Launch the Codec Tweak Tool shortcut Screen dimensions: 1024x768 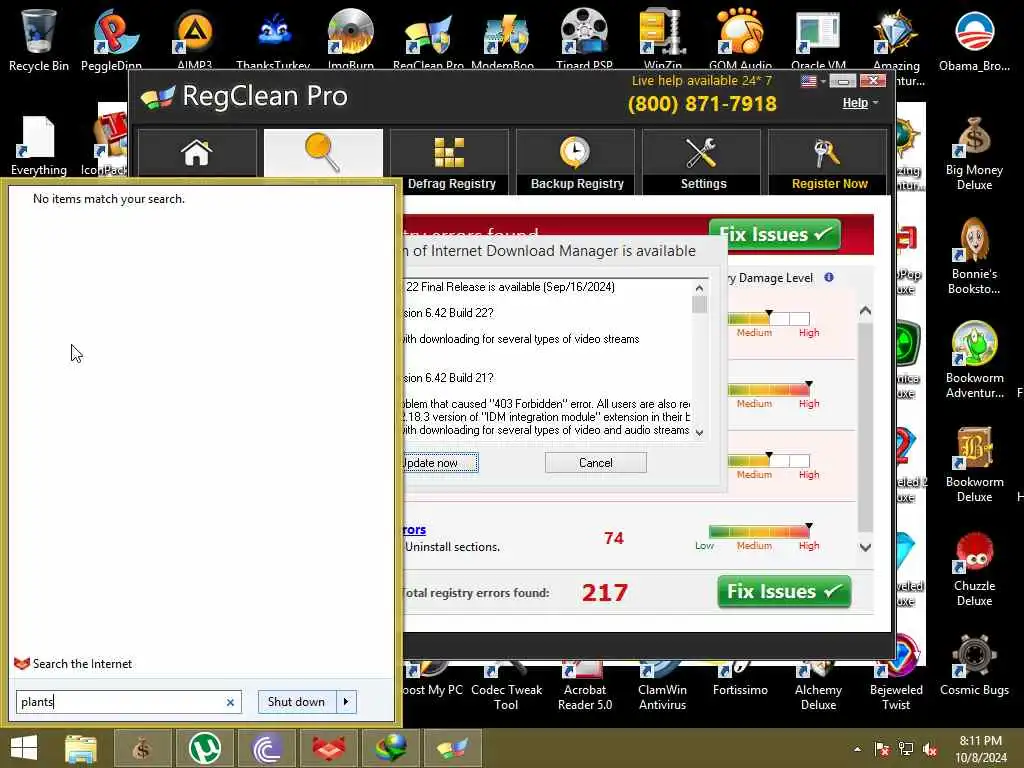point(506,686)
